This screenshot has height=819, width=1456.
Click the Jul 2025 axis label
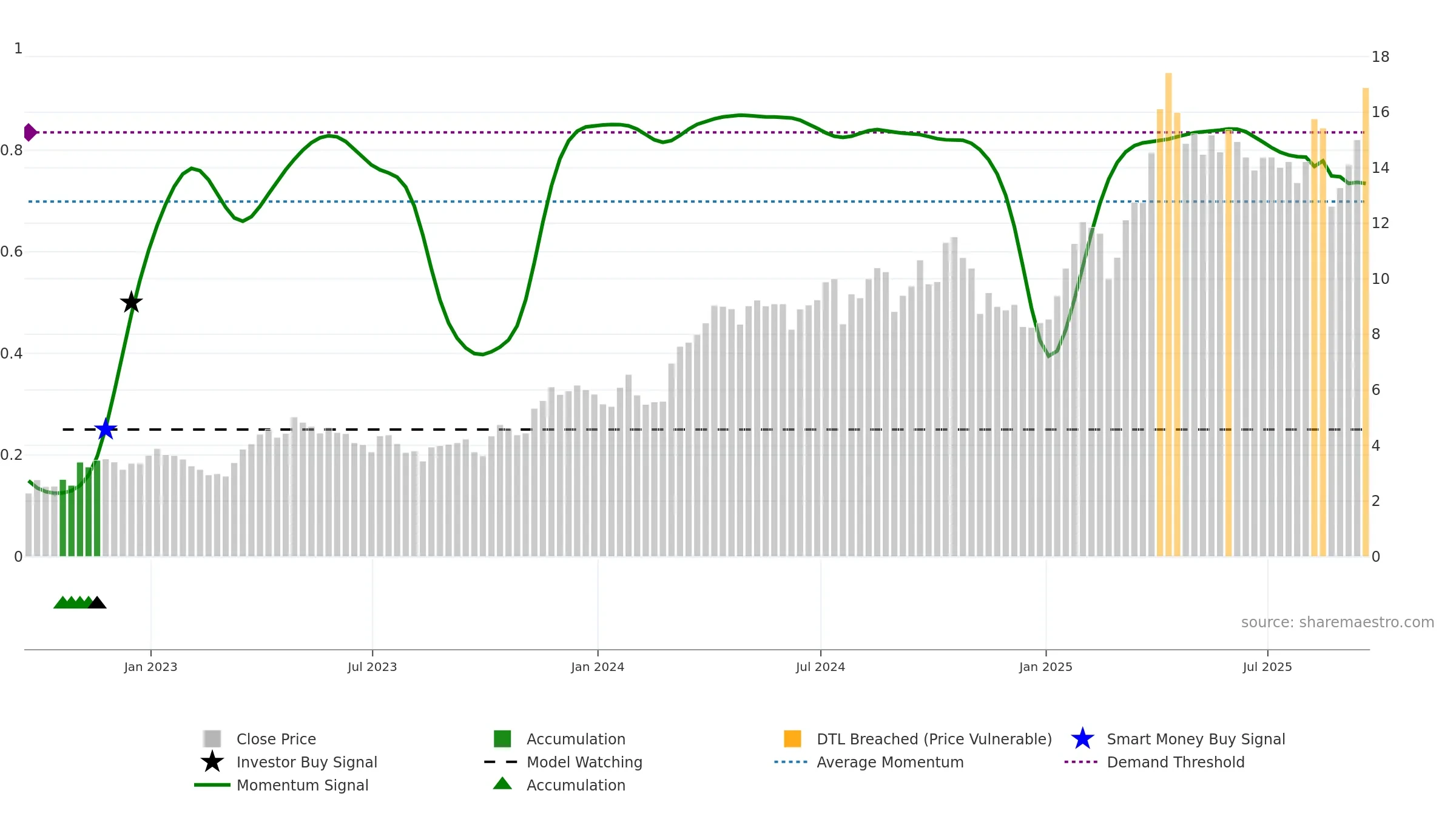(1267, 667)
